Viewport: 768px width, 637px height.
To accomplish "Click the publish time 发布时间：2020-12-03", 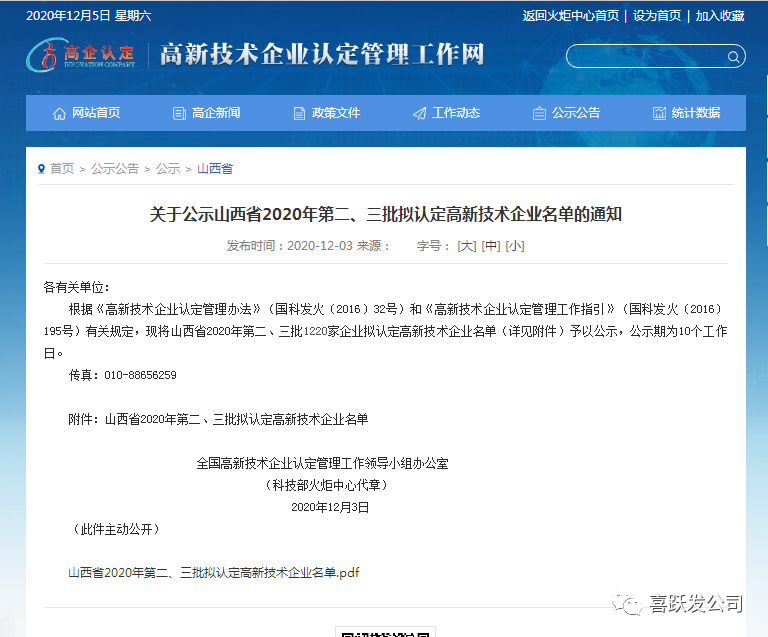I will click(289, 246).
